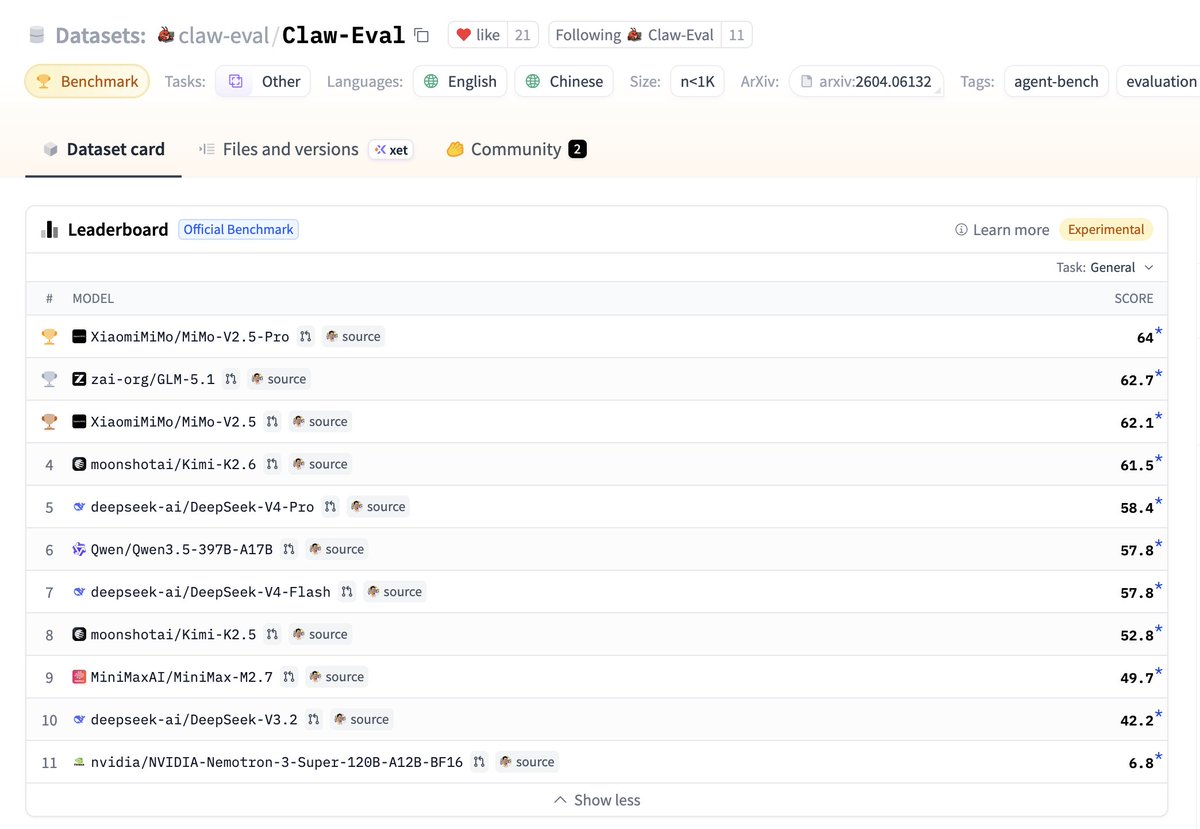This screenshot has height=829, width=1200.
Task: Open the arxiv:2604.06132 paper tag
Action: (867, 81)
